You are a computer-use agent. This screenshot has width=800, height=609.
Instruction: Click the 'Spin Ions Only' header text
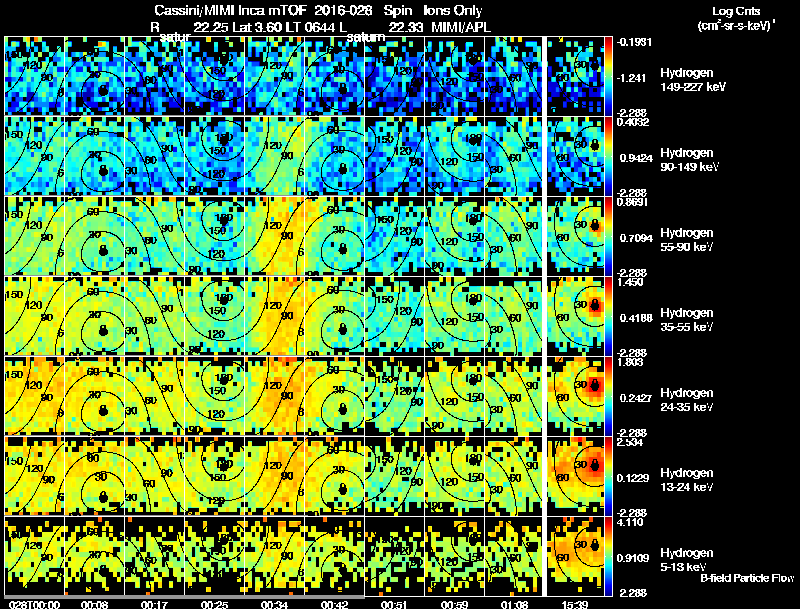point(433,10)
